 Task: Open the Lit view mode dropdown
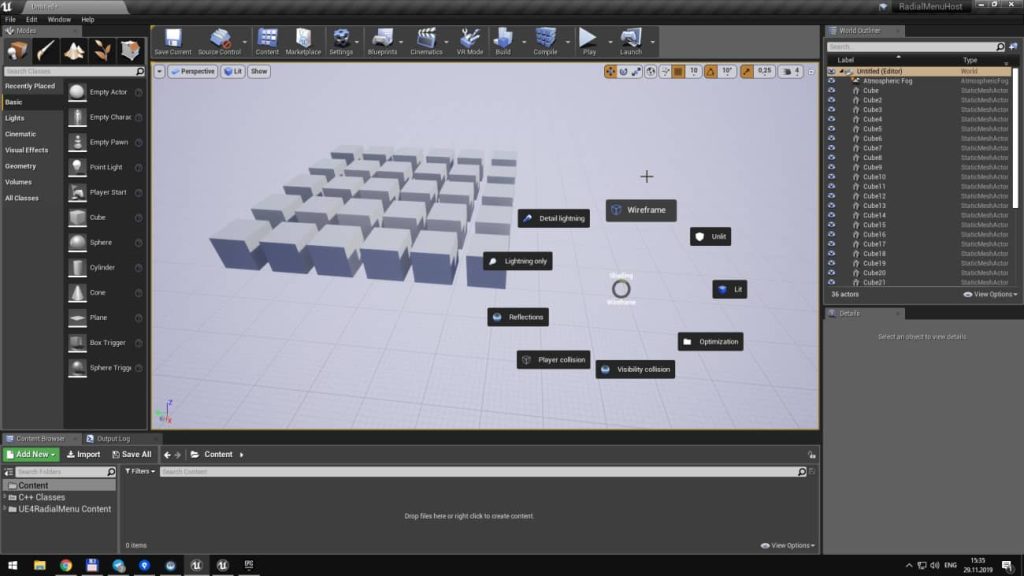(x=233, y=71)
